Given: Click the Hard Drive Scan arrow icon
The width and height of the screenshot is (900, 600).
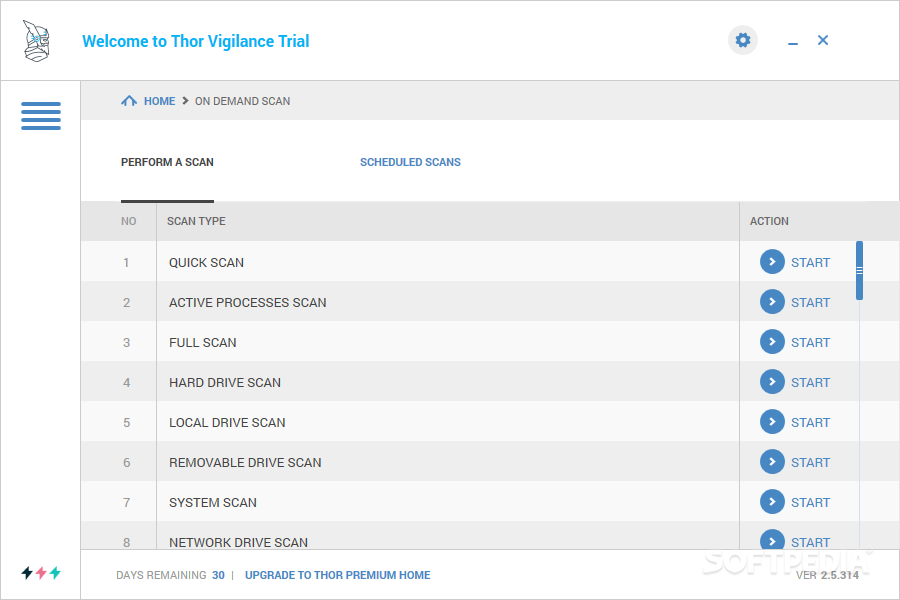Looking at the screenshot, I should tap(772, 382).
